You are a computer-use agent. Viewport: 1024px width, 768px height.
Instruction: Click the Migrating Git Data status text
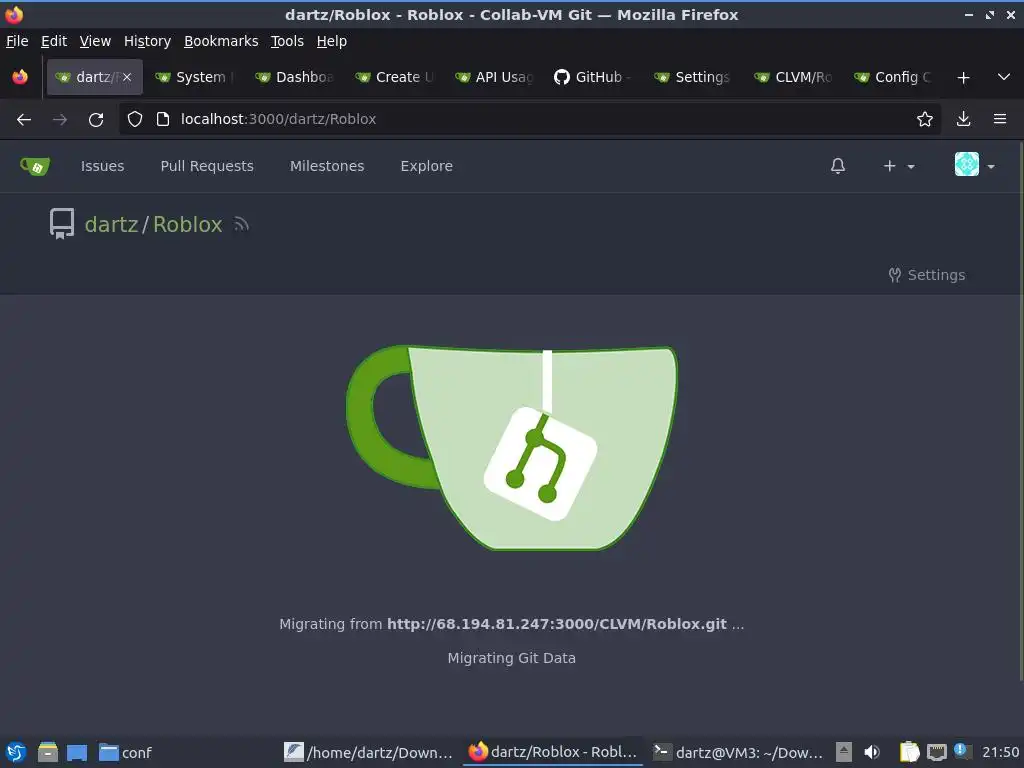click(x=511, y=658)
